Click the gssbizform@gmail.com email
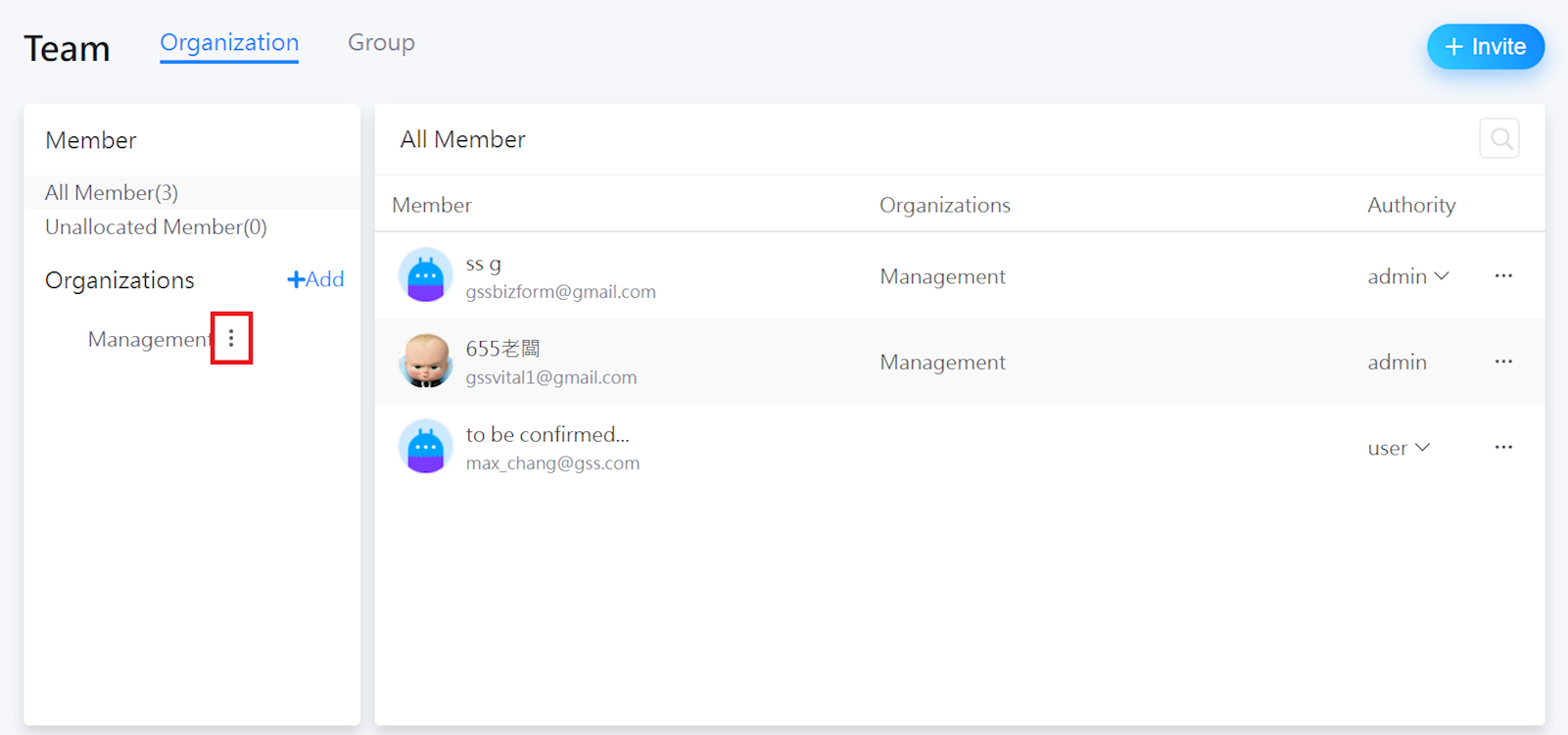 [560, 292]
